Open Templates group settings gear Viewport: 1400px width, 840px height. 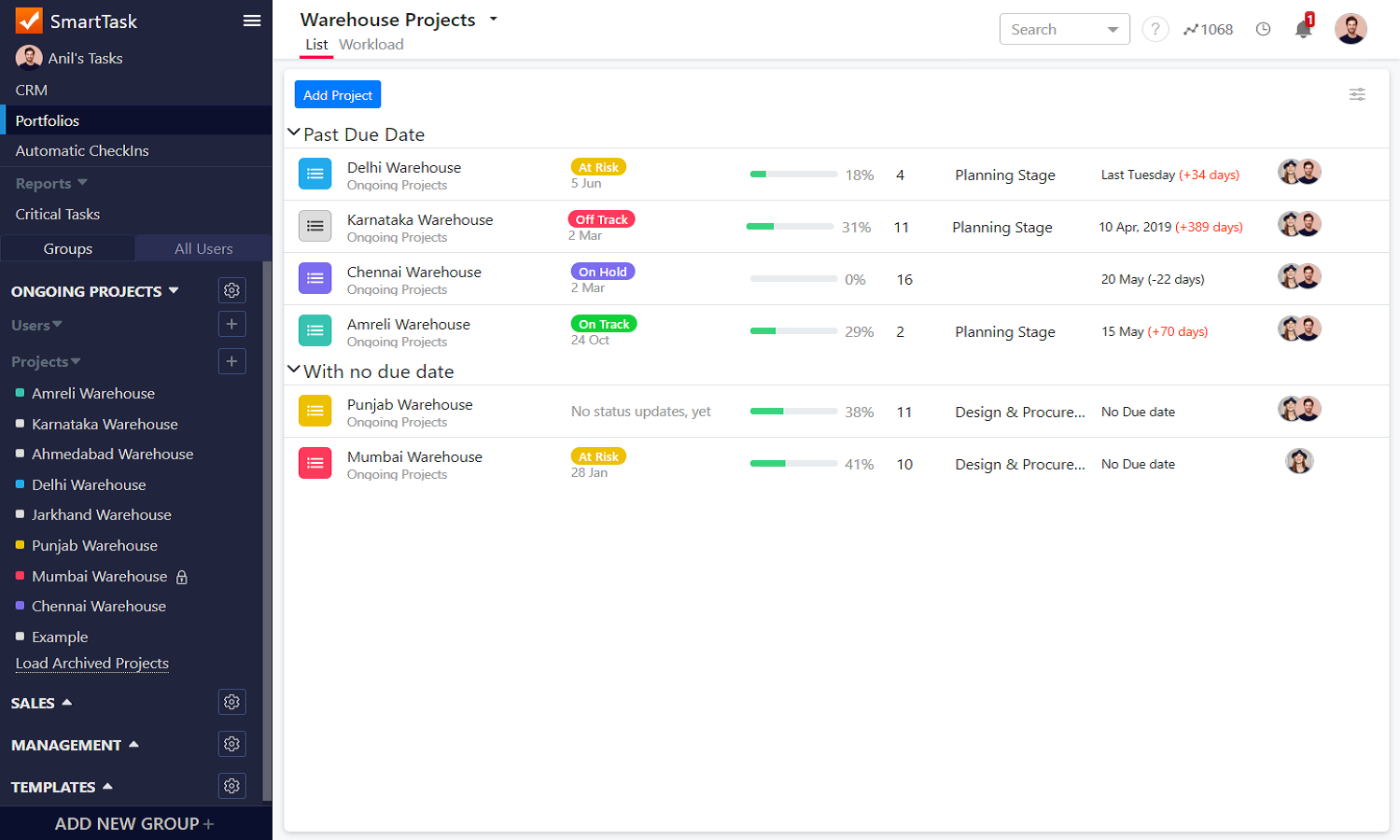[x=232, y=786]
